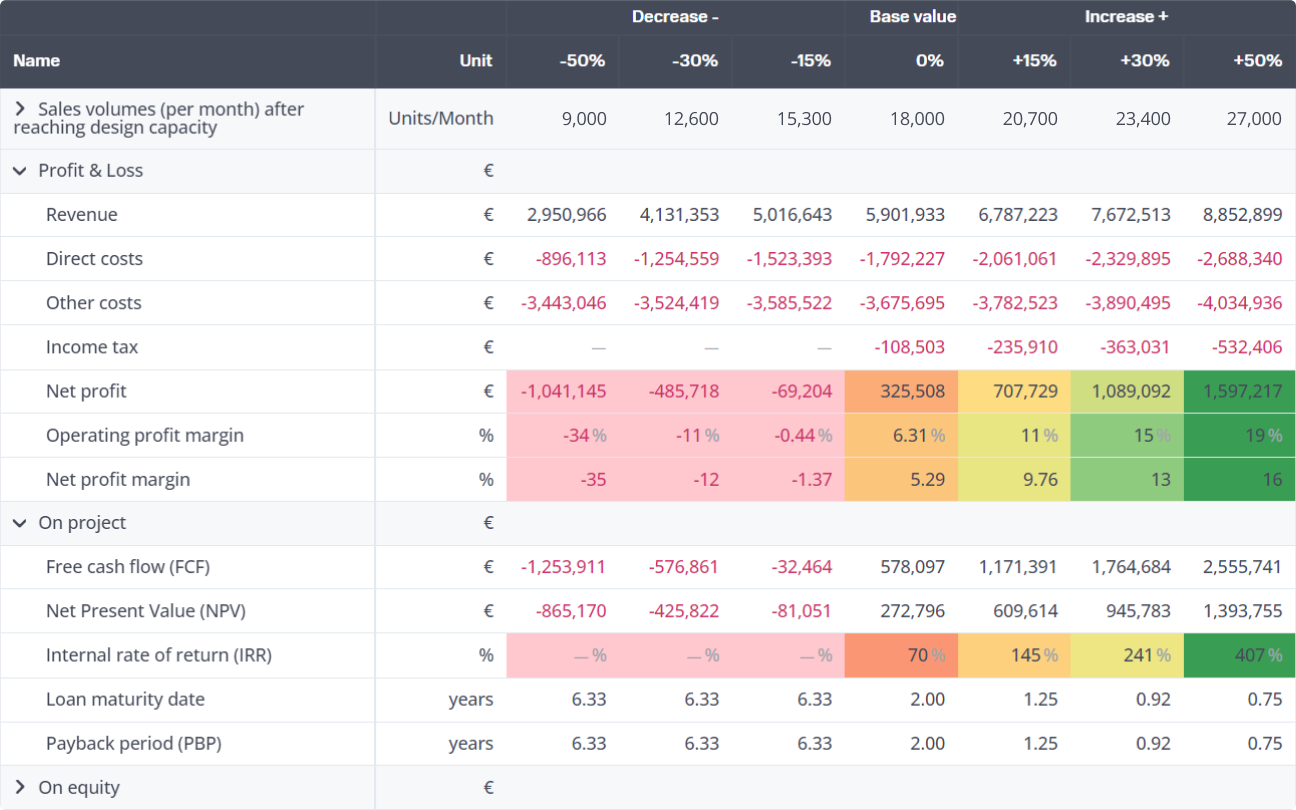Click the net profit cell 1,597,217
Image resolution: width=1296 pixels, height=810 pixels.
1239,391
